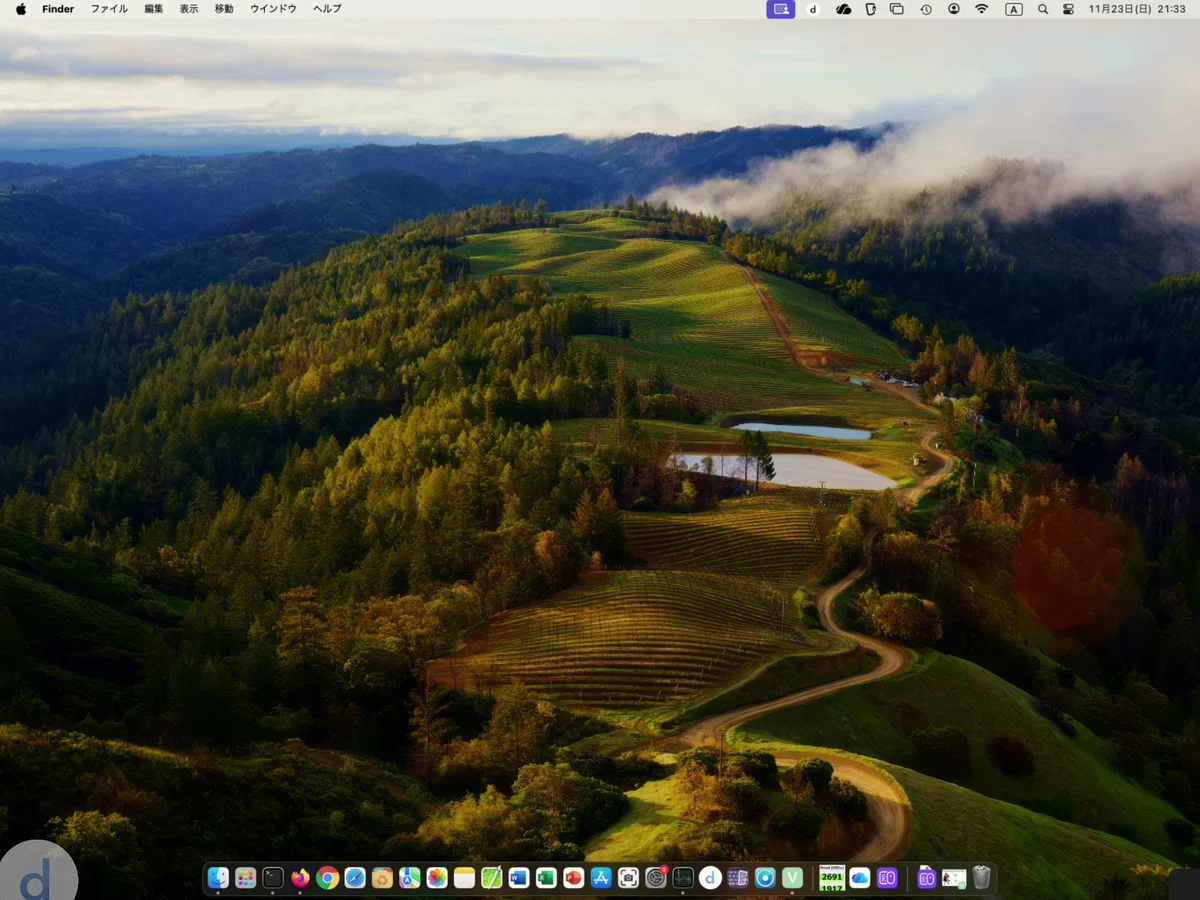Screen dimensions: 1200x900
Task: Open Firefox in the Dock
Action: click(300, 878)
